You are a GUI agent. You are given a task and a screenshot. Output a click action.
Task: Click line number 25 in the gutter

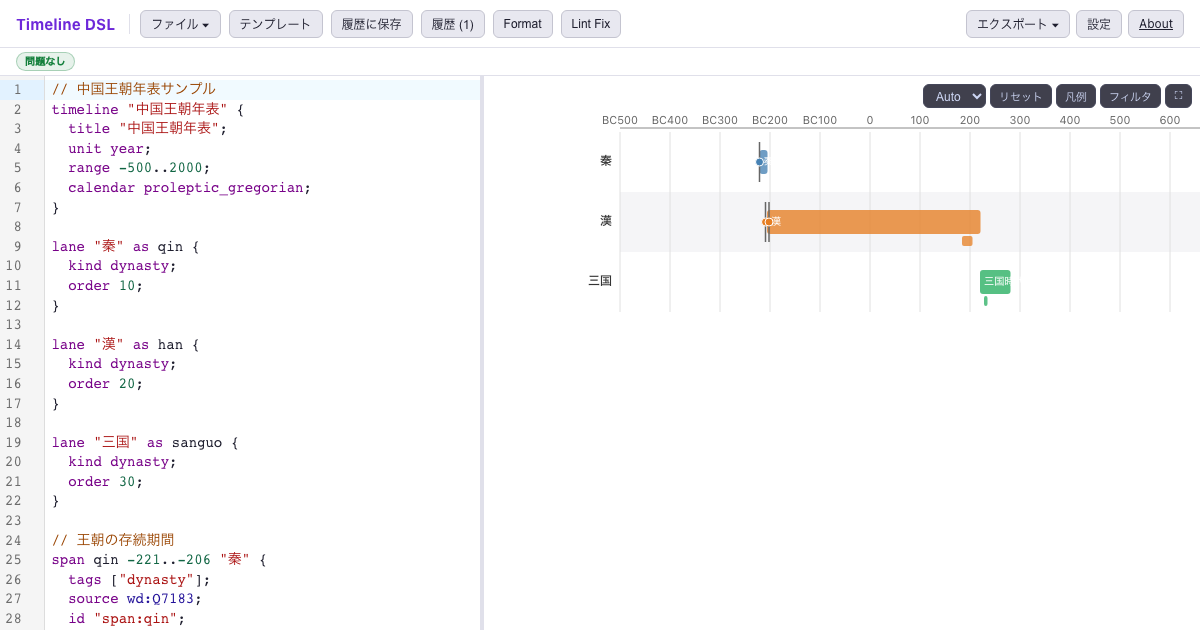13,560
